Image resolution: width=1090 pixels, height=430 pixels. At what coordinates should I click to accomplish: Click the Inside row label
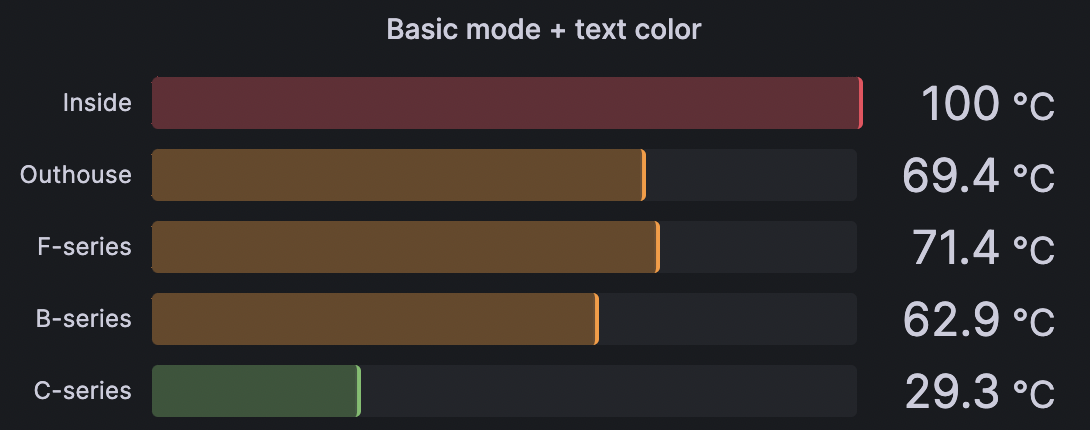[x=97, y=103]
